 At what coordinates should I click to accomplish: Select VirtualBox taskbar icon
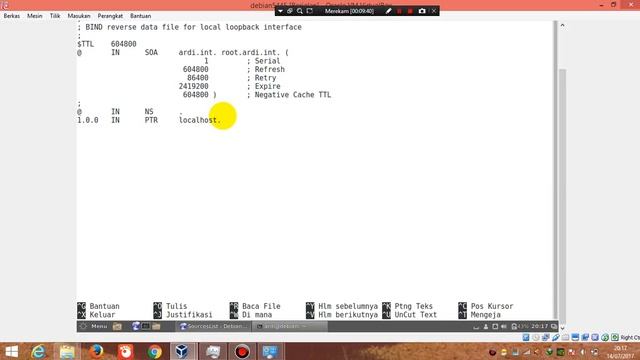182,351
